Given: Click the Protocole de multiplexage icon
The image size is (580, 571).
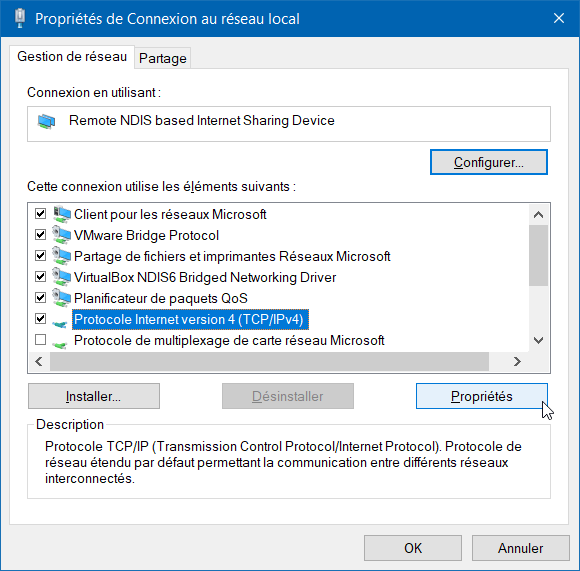Looking at the screenshot, I should pyautogui.click(x=60, y=345).
